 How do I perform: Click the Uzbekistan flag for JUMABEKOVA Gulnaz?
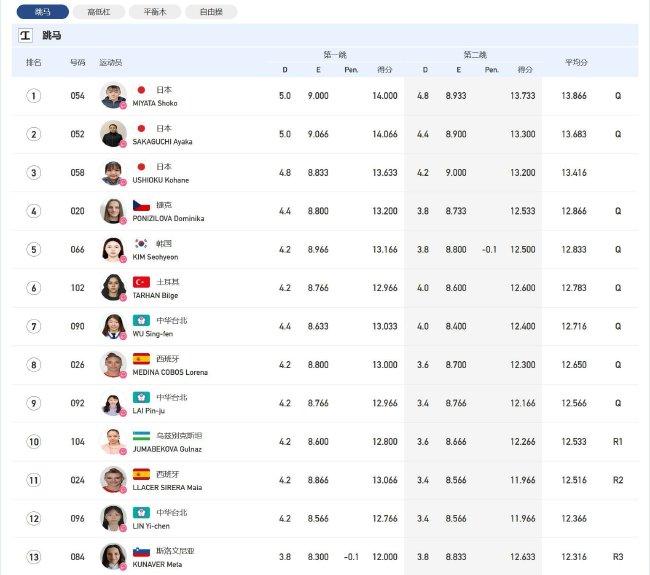point(141,436)
